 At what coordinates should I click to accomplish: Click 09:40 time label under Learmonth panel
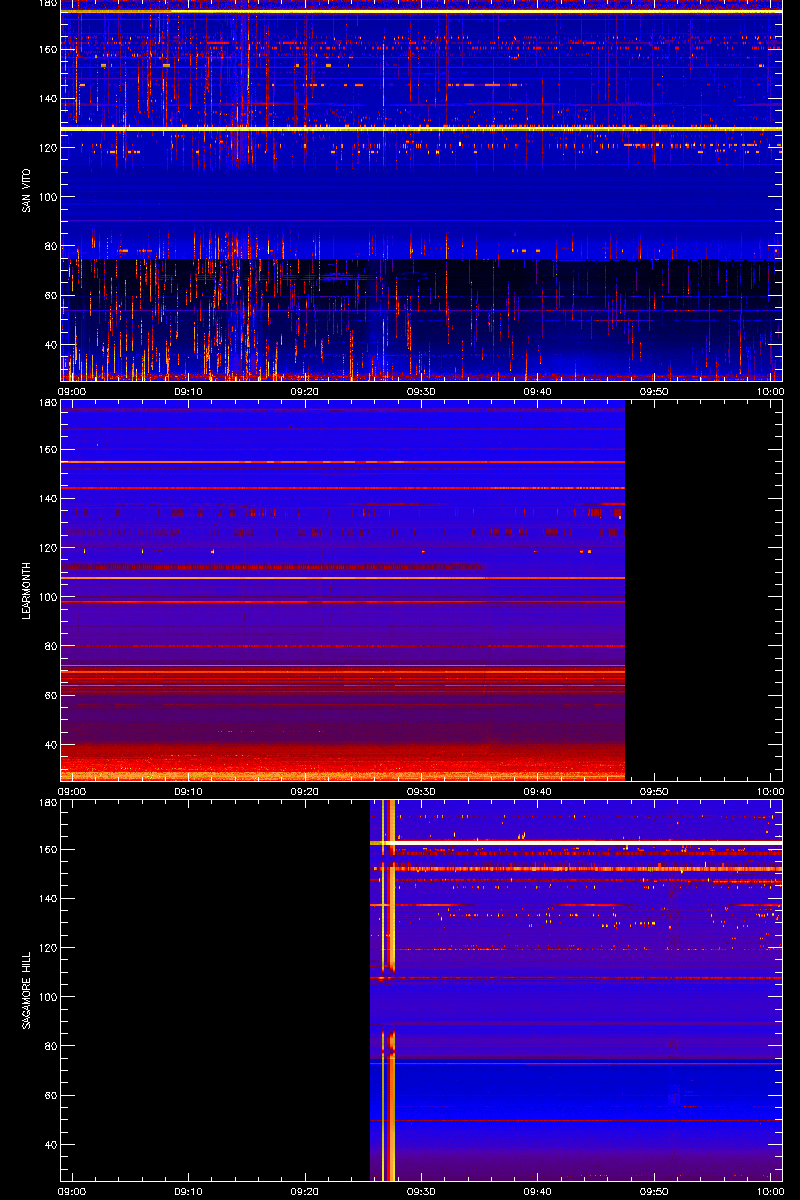(538, 791)
